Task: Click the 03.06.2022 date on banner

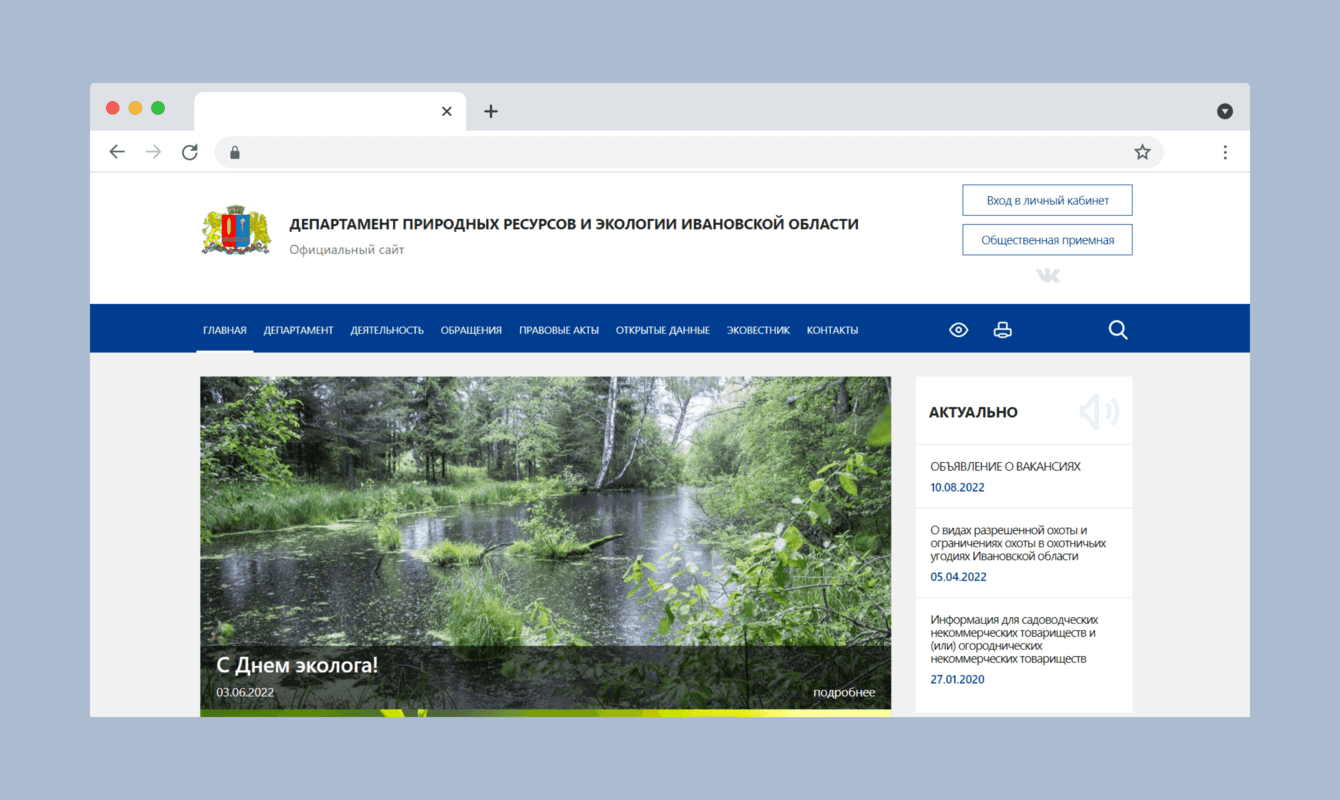Action: (x=245, y=692)
